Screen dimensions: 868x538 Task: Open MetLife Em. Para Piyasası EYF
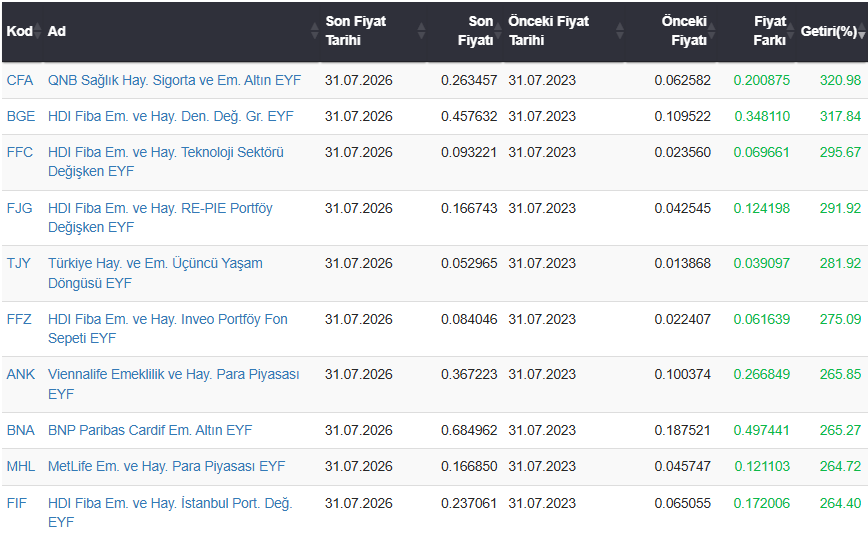[166, 466]
